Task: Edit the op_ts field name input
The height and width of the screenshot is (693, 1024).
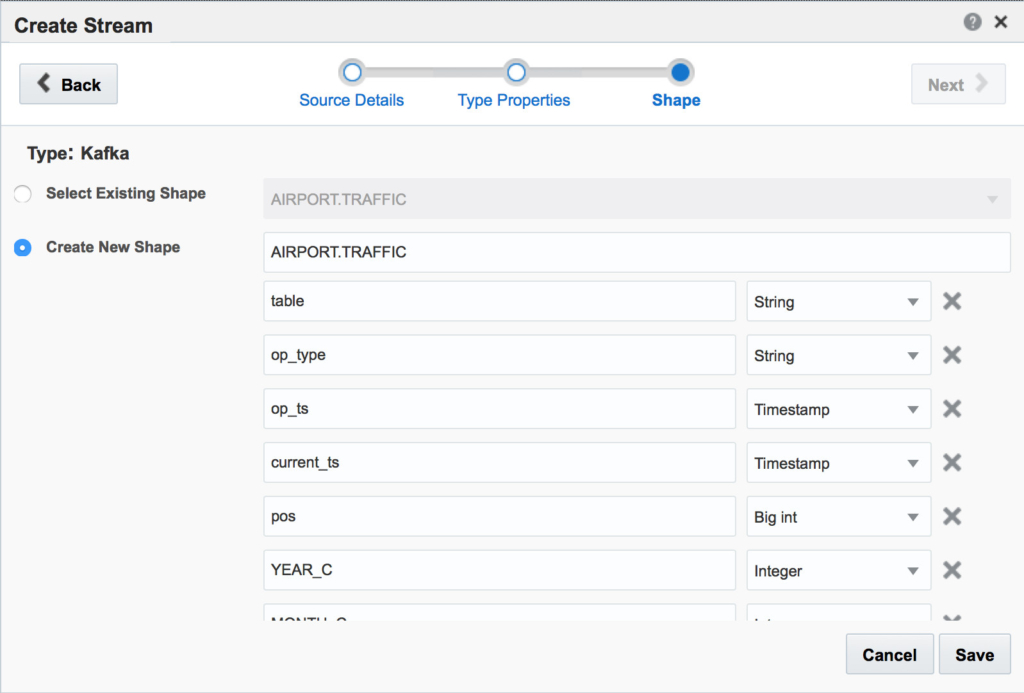Action: 500,409
